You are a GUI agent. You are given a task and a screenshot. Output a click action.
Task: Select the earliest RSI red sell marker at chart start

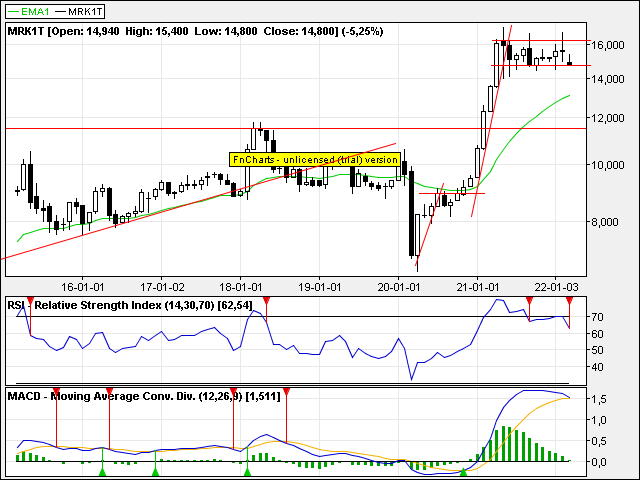30,301
